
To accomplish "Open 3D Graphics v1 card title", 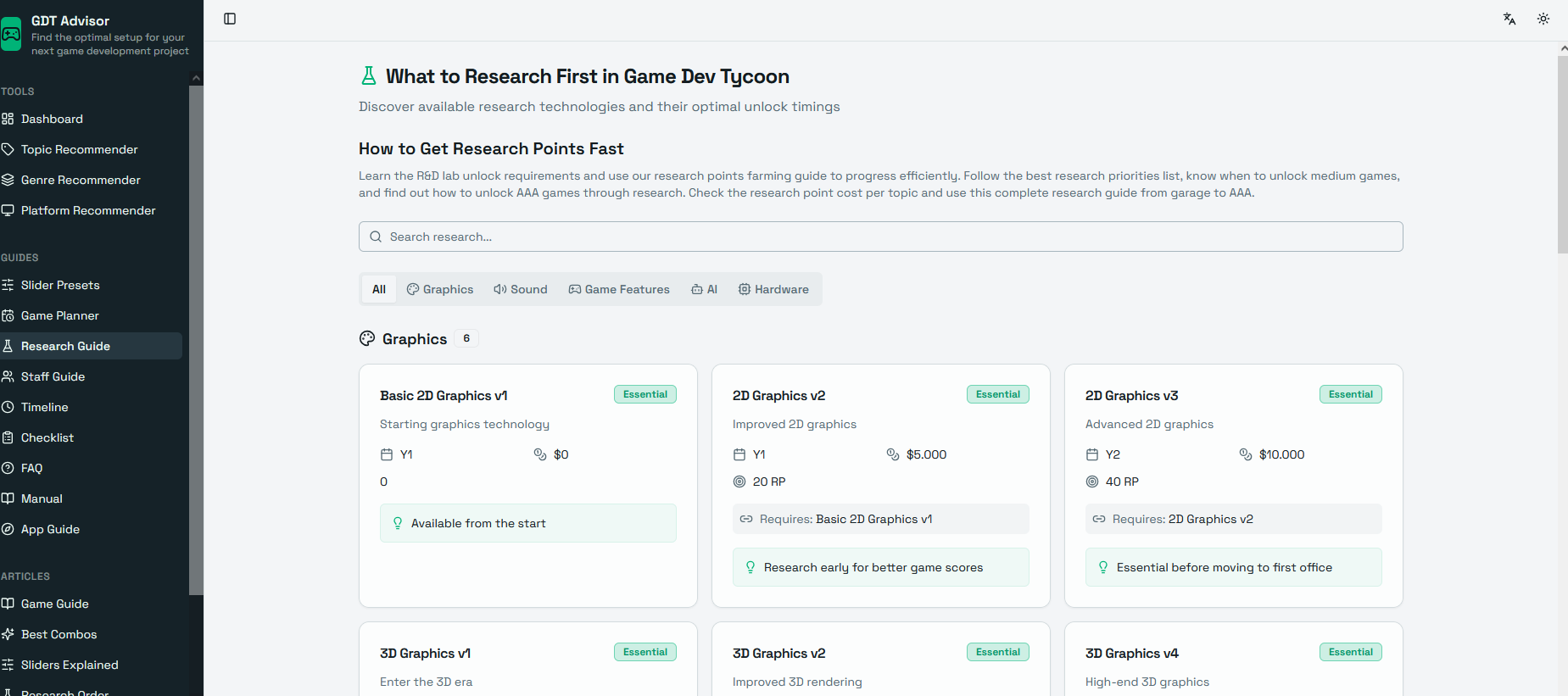I will click(425, 654).
